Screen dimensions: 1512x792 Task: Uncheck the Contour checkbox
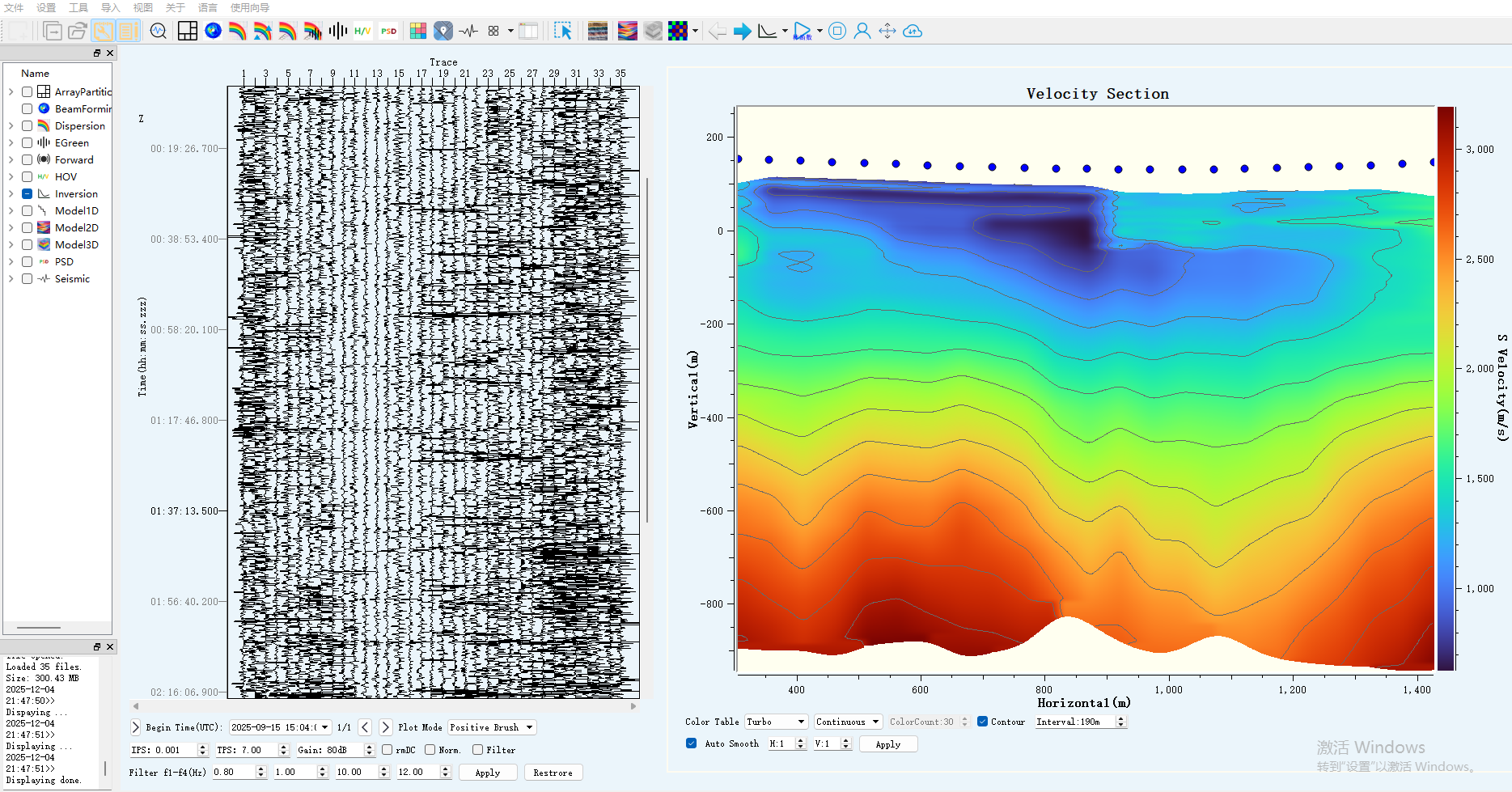tap(982, 722)
